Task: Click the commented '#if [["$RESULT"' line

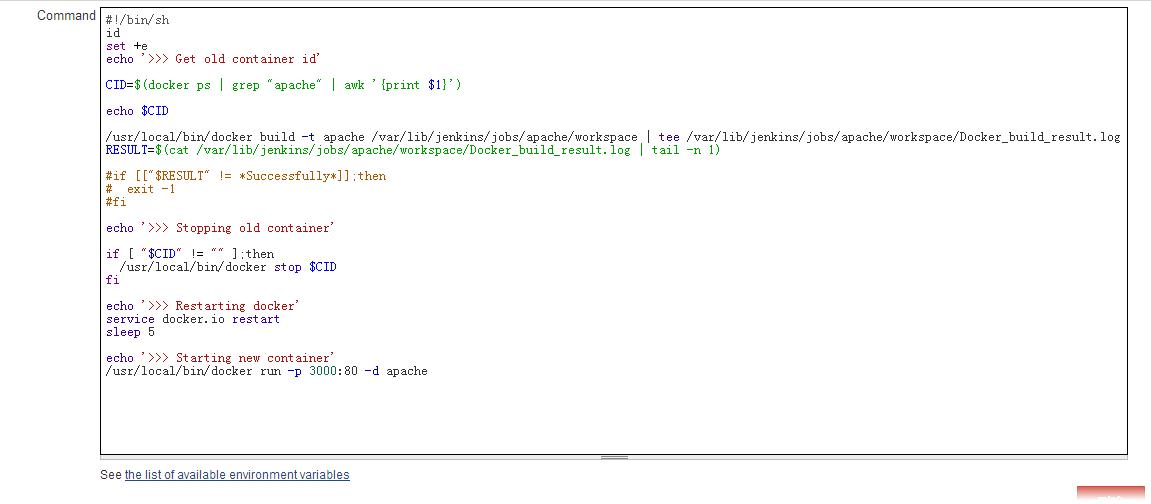Action: point(246,176)
